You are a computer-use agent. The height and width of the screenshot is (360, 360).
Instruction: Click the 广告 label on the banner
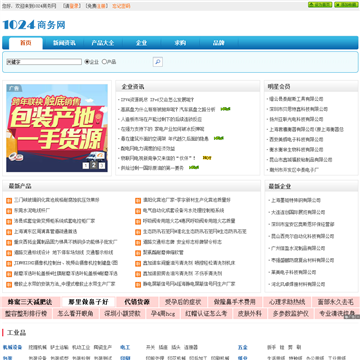14,88
